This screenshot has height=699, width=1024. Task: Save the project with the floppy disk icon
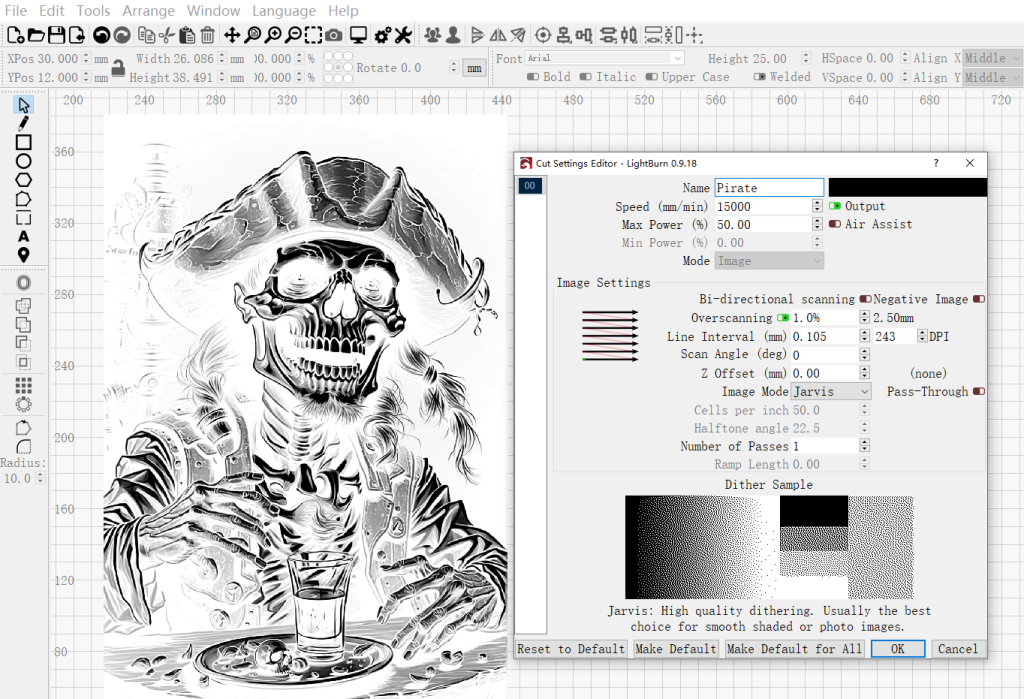tap(56, 35)
